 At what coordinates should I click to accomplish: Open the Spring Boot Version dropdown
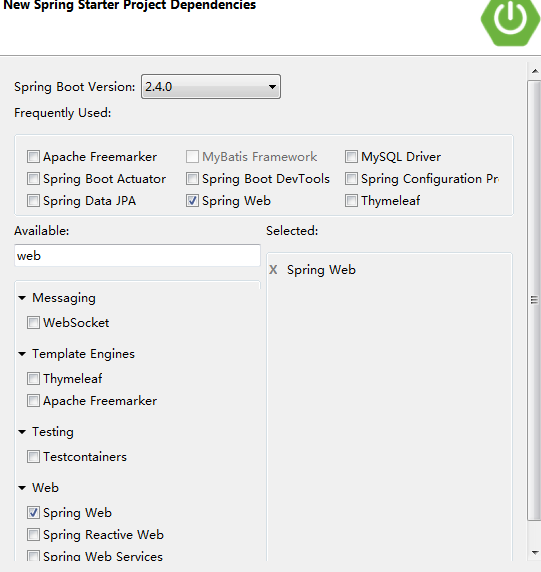(x=211, y=86)
